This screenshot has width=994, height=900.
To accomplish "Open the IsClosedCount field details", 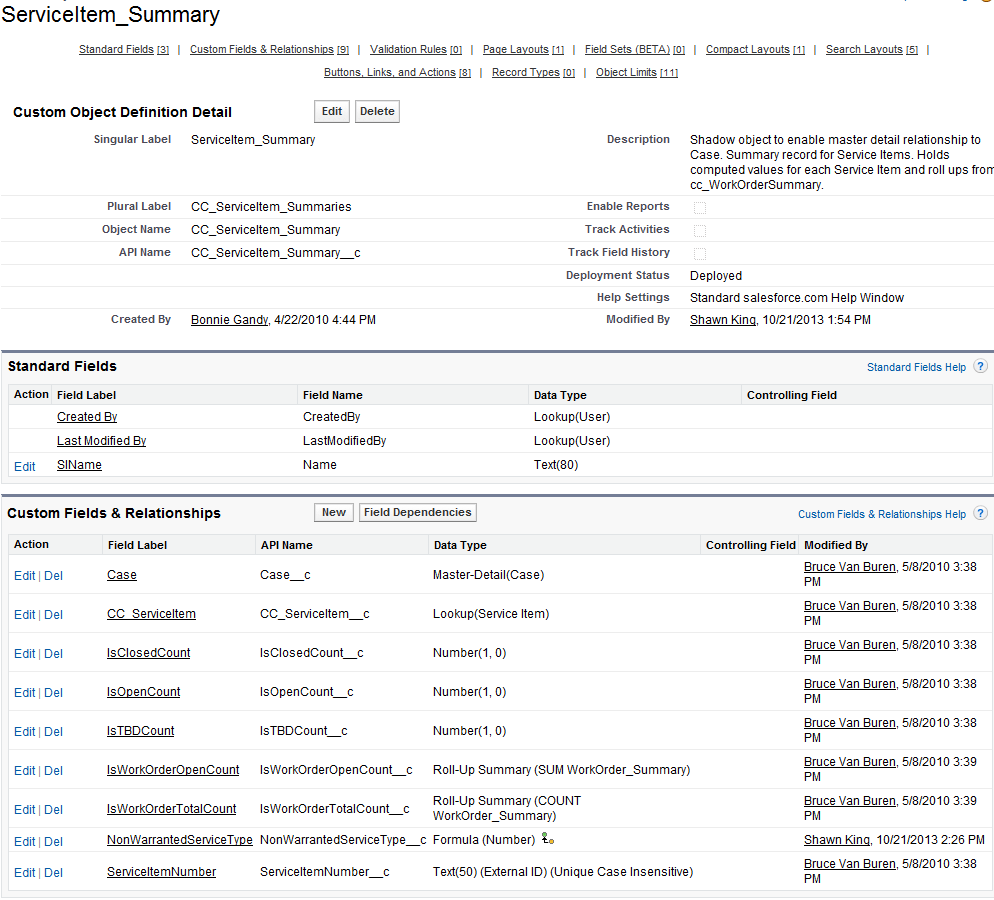I will 147,652.
